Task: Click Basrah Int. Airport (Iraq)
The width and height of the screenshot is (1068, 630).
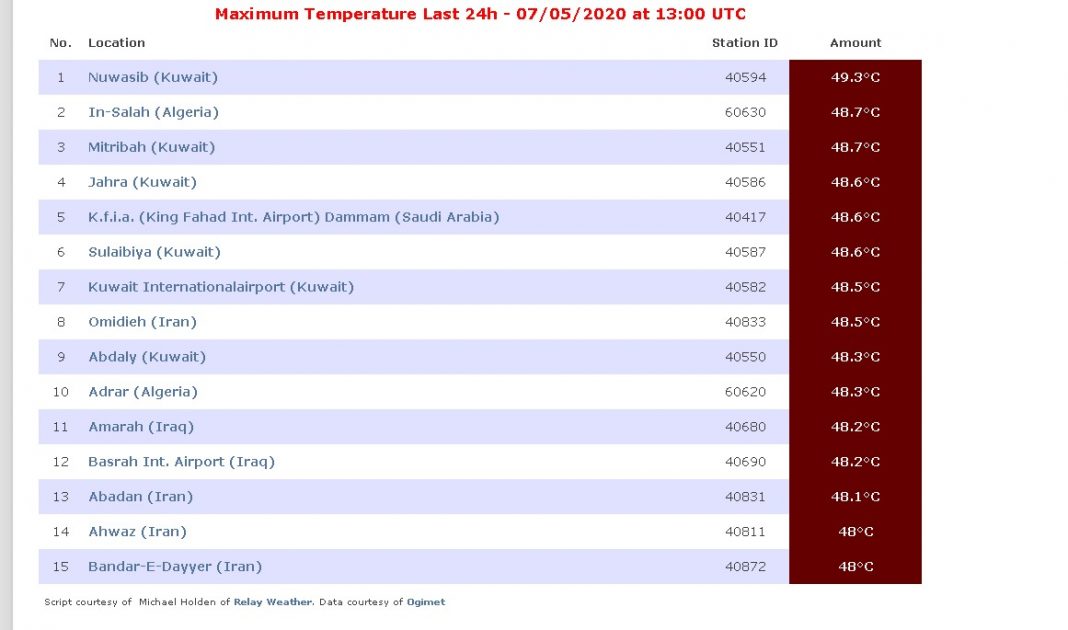Action: 181,462
